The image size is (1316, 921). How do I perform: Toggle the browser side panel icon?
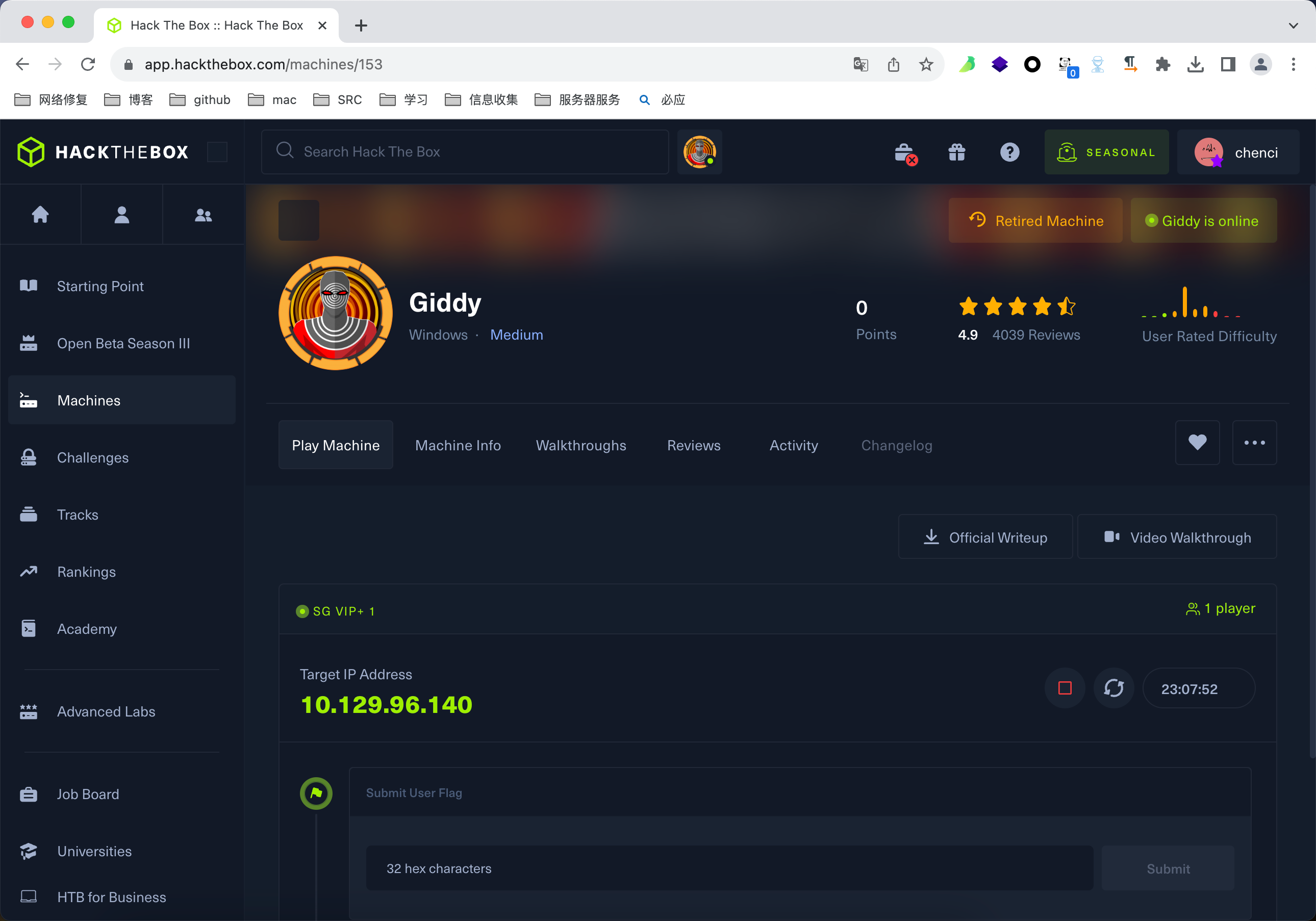[1228, 64]
